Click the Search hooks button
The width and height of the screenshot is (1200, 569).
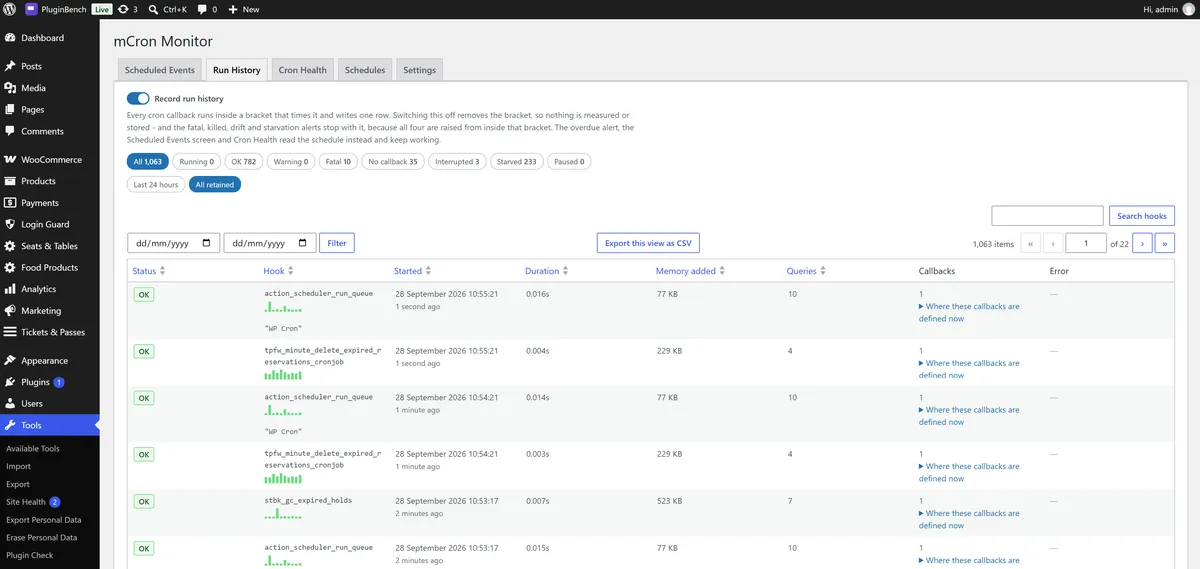pos(1142,216)
